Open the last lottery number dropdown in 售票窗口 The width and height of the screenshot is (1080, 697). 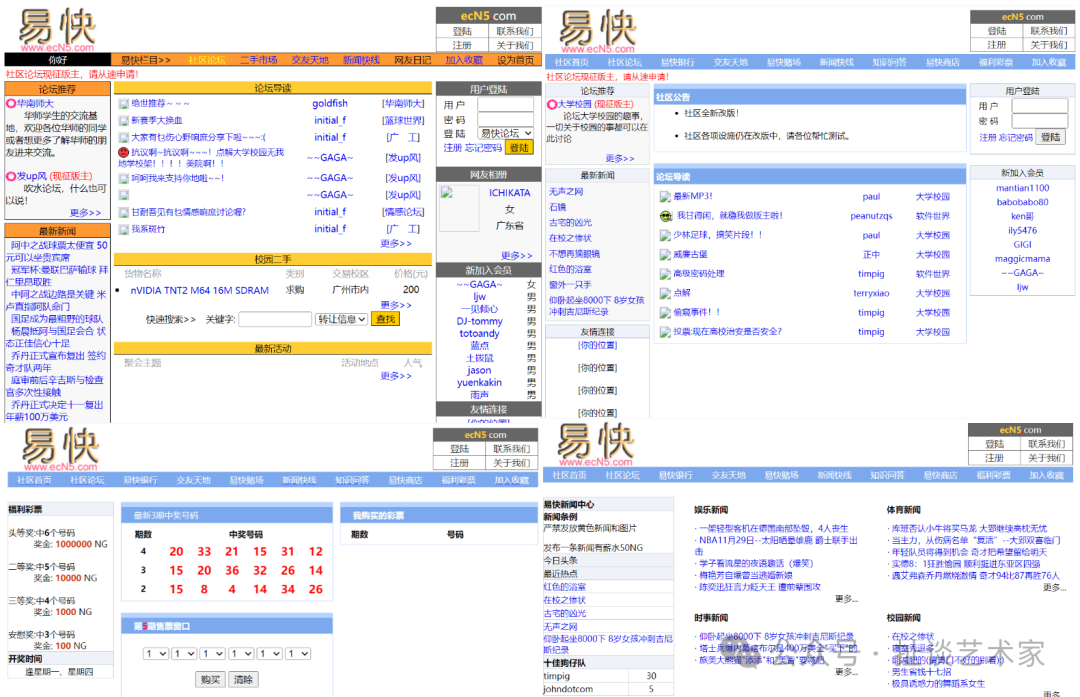coord(298,654)
